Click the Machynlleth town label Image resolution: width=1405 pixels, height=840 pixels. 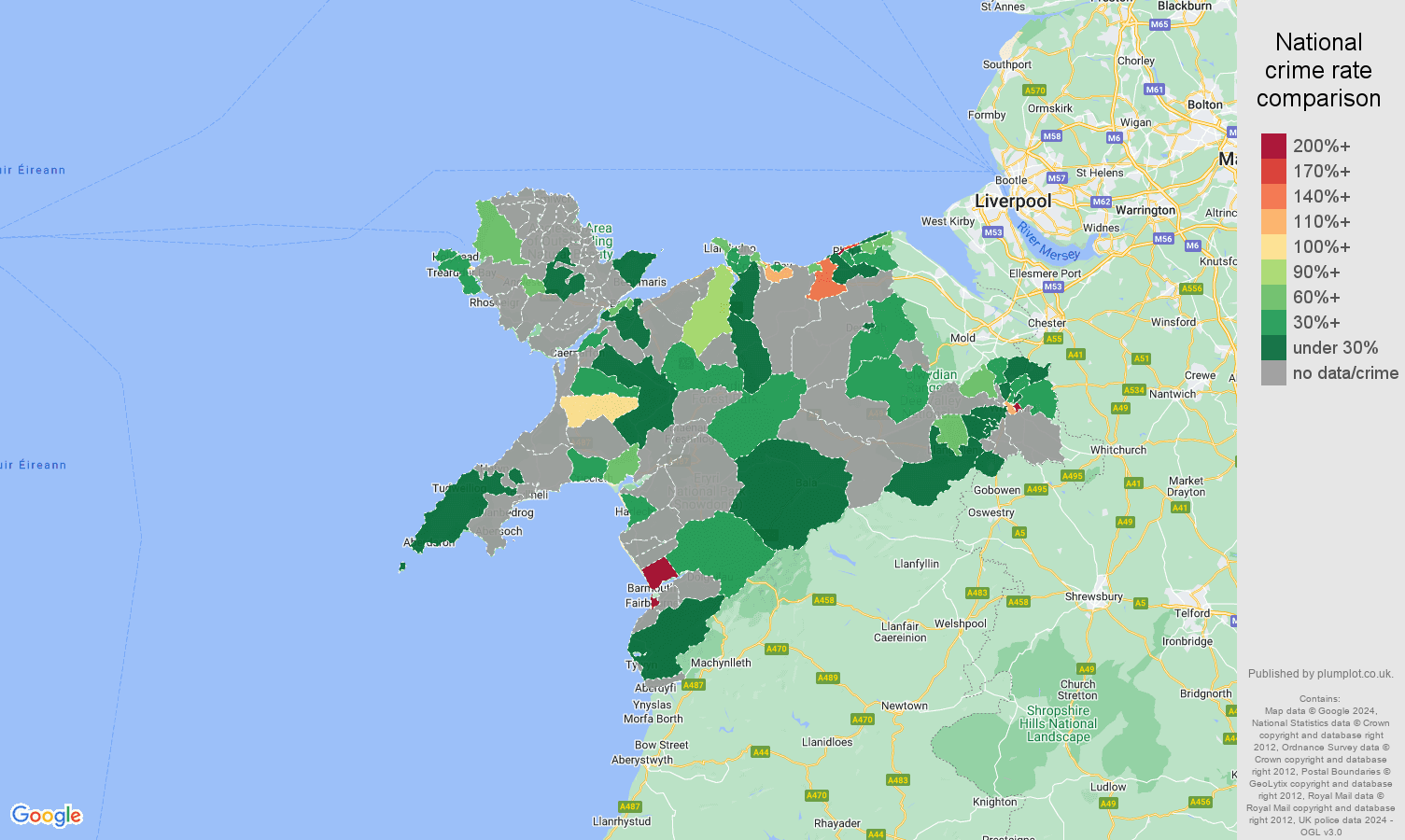(x=721, y=663)
